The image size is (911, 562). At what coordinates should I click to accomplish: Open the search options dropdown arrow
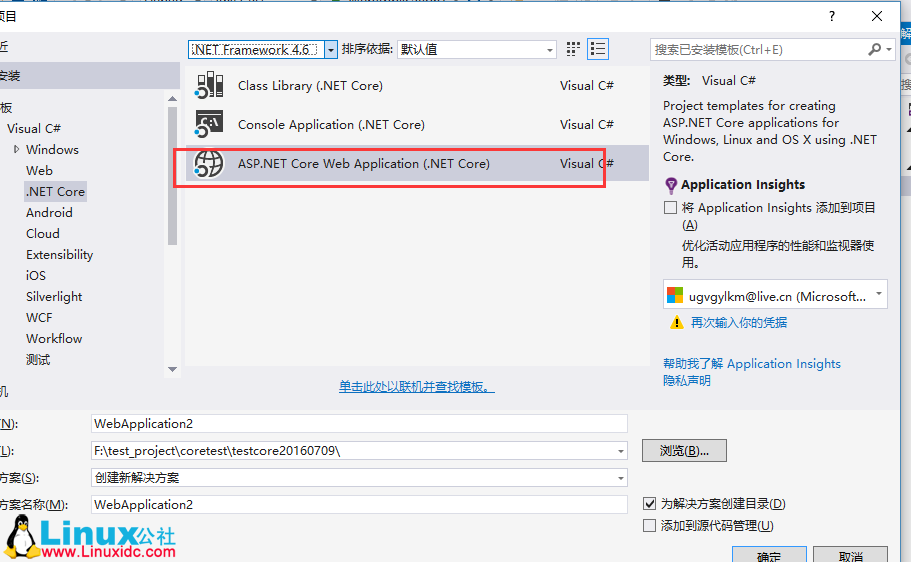click(889, 49)
